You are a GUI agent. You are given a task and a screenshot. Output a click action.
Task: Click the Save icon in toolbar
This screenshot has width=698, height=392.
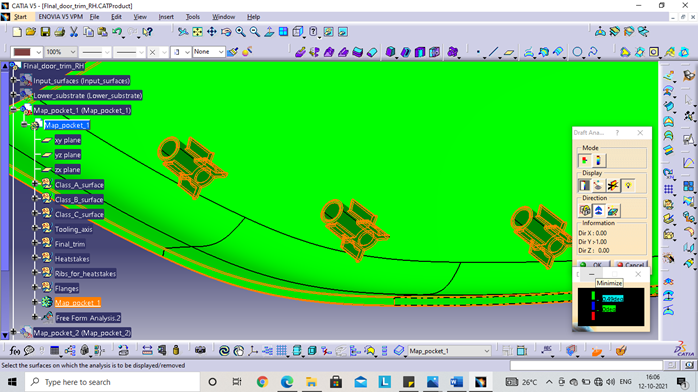point(45,32)
